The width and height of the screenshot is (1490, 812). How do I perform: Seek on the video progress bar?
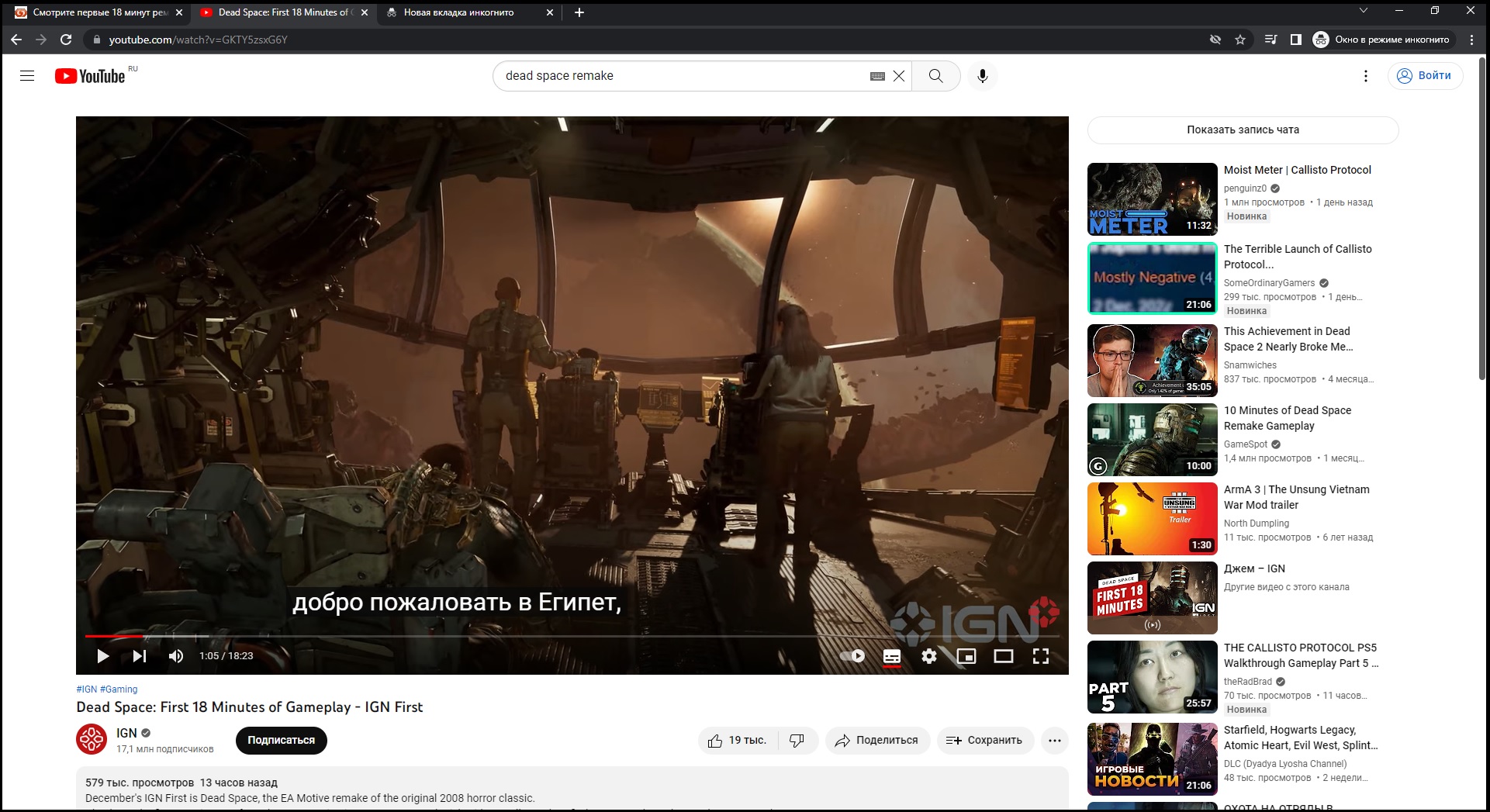tap(572, 637)
